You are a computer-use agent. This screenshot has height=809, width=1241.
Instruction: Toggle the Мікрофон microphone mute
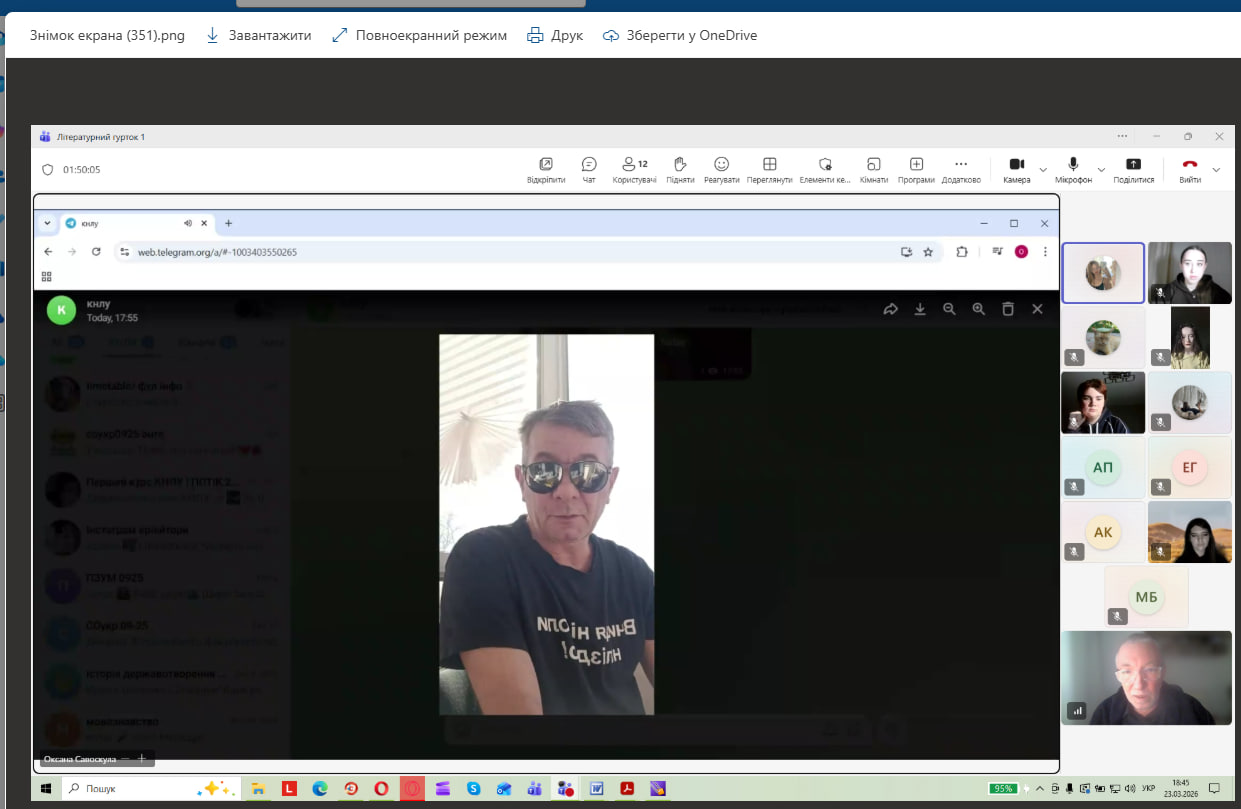[x=1073, y=165]
